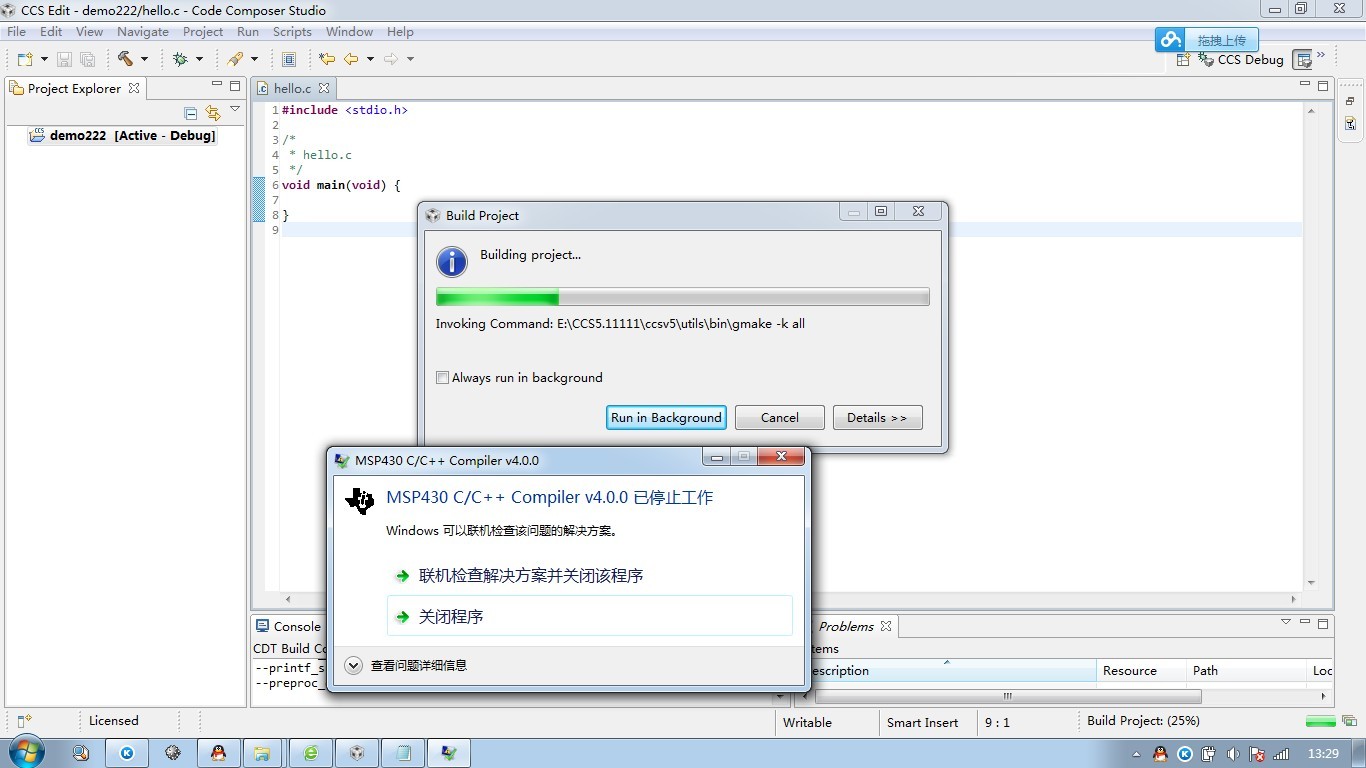
Task: Click the Build Project progress bar
Action: [683, 297]
